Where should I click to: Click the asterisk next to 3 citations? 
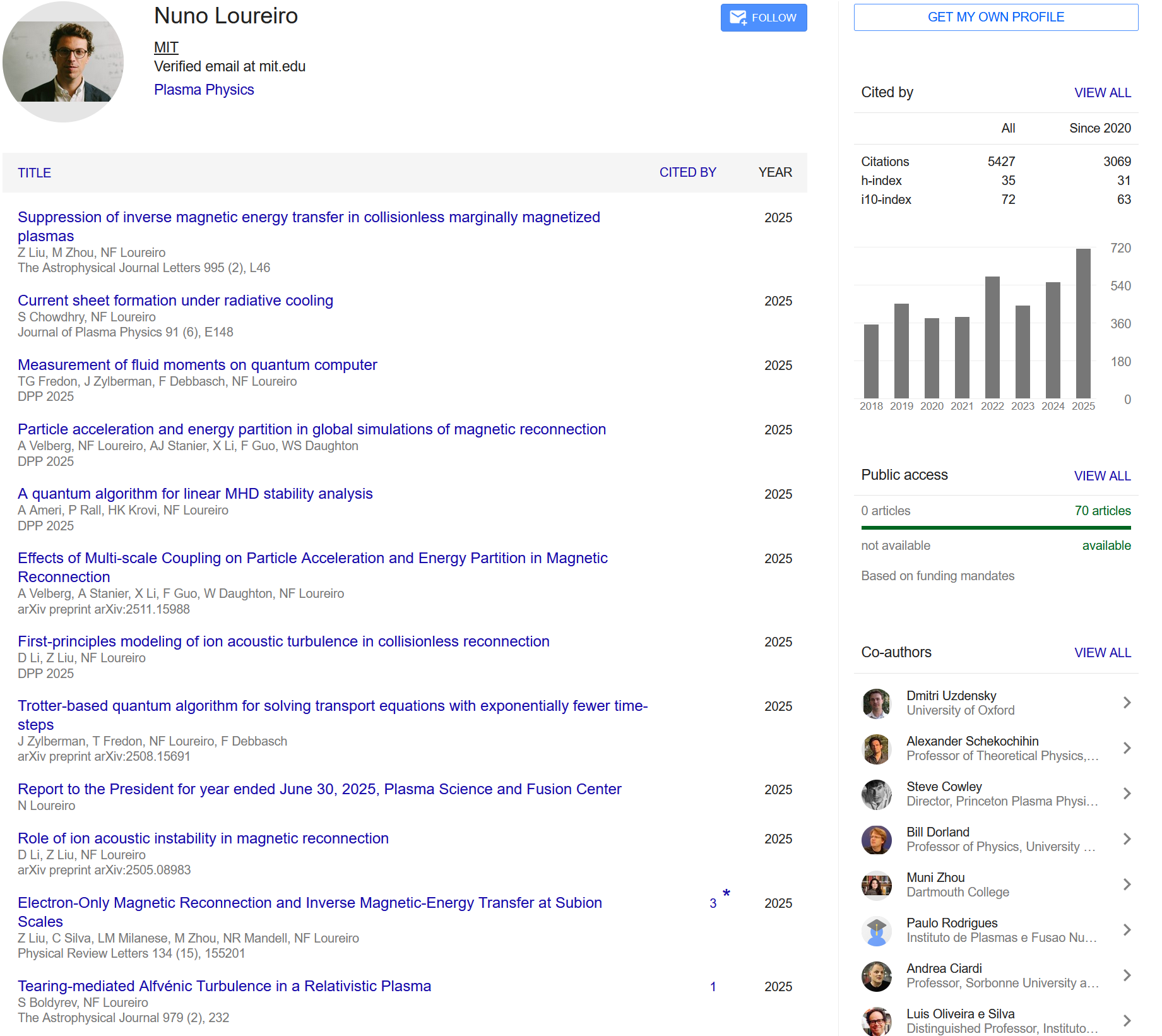(726, 893)
